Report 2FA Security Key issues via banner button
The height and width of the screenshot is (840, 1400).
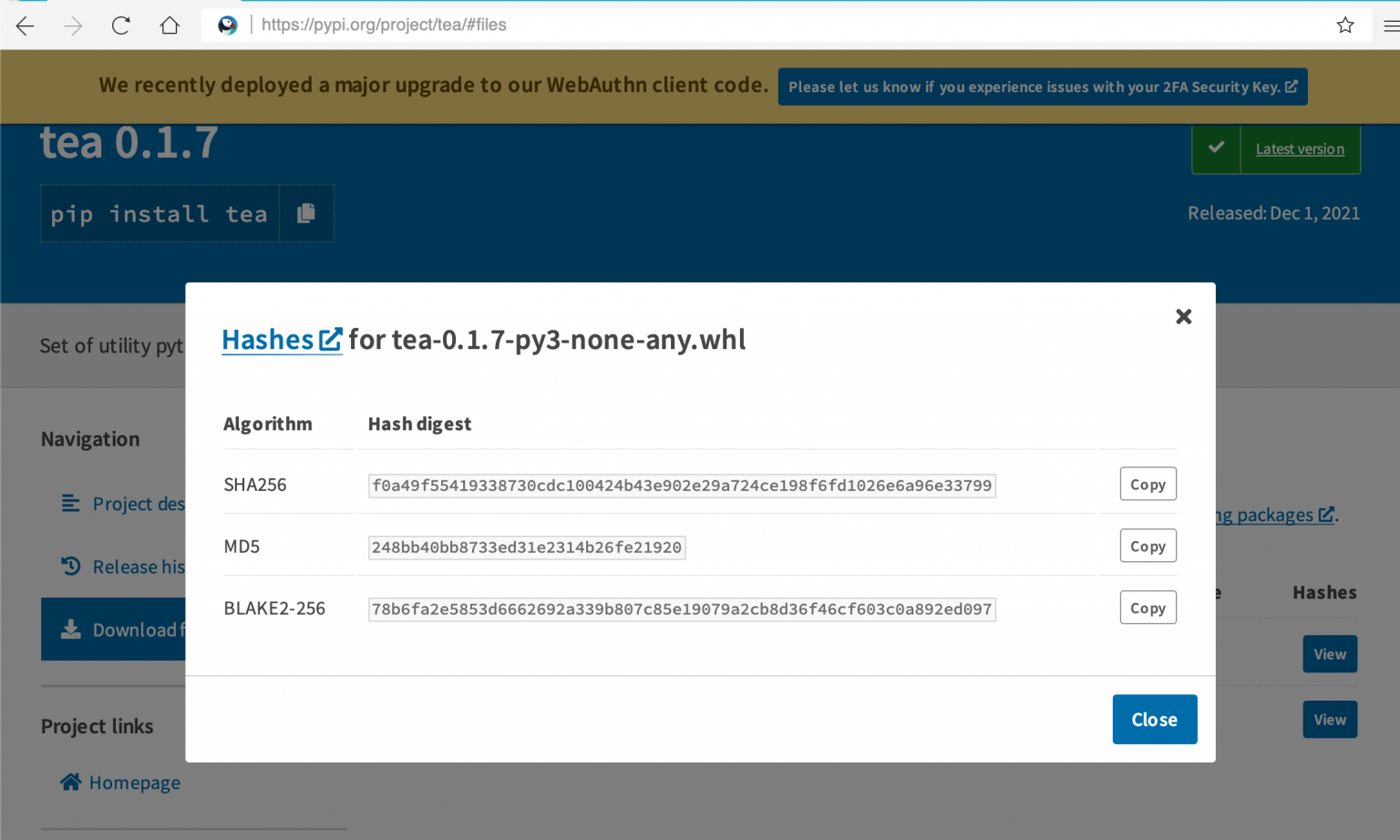click(x=1042, y=87)
